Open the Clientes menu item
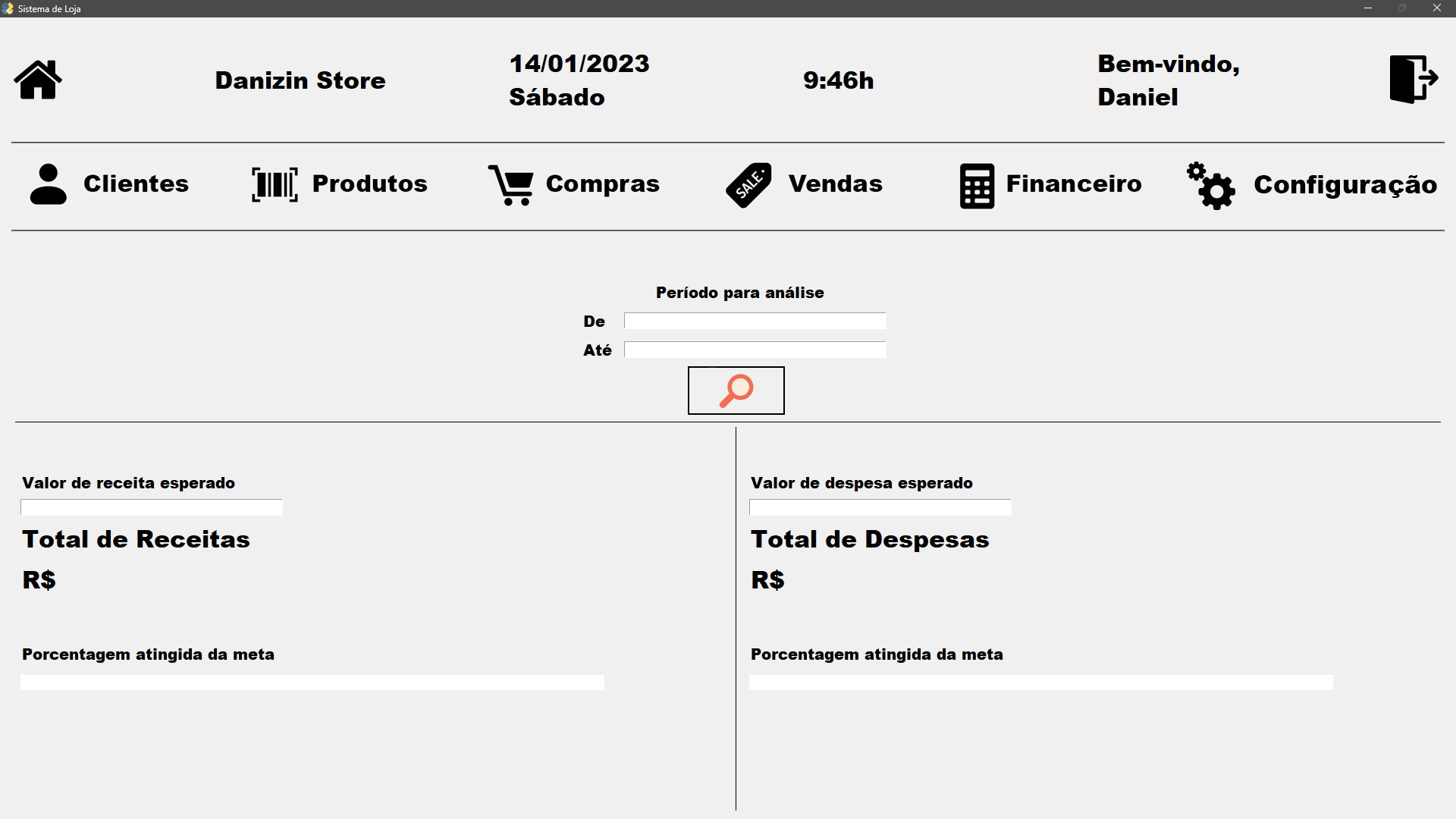The width and height of the screenshot is (1456, 819). [136, 184]
